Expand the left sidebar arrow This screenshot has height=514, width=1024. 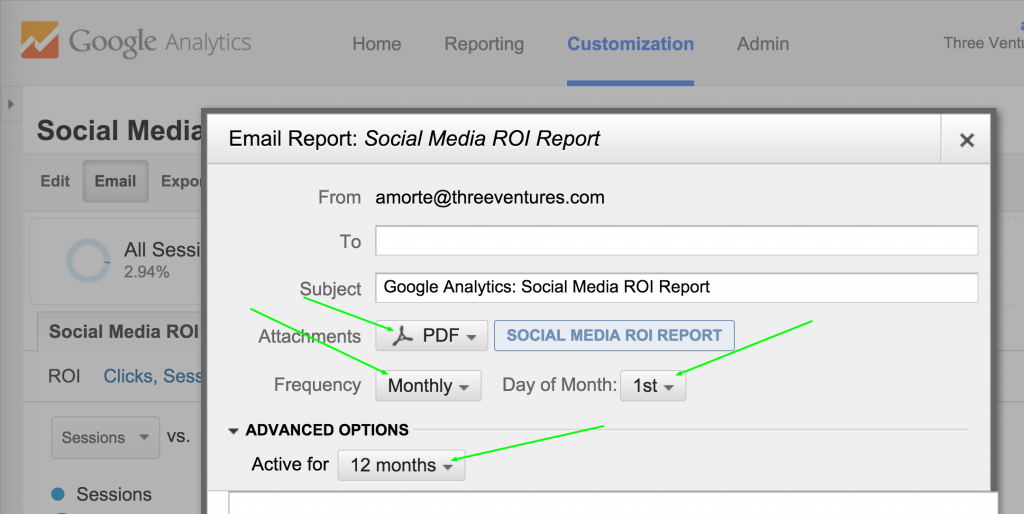[10, 104]
